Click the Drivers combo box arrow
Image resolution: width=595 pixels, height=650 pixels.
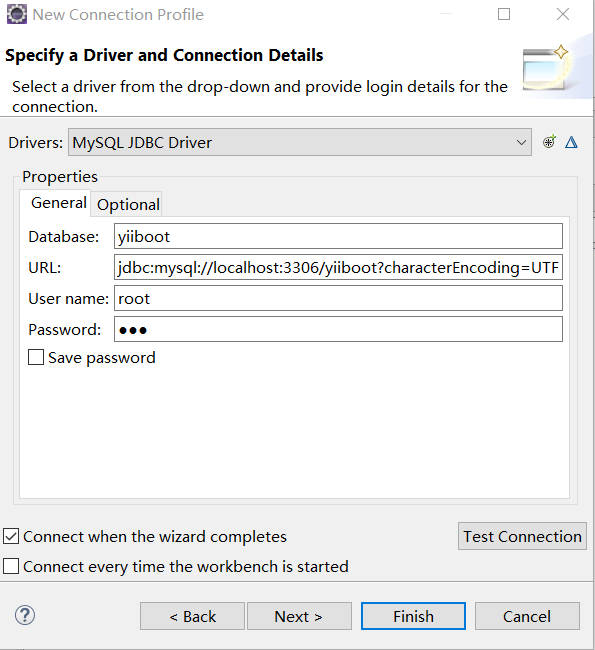[521, 143]
